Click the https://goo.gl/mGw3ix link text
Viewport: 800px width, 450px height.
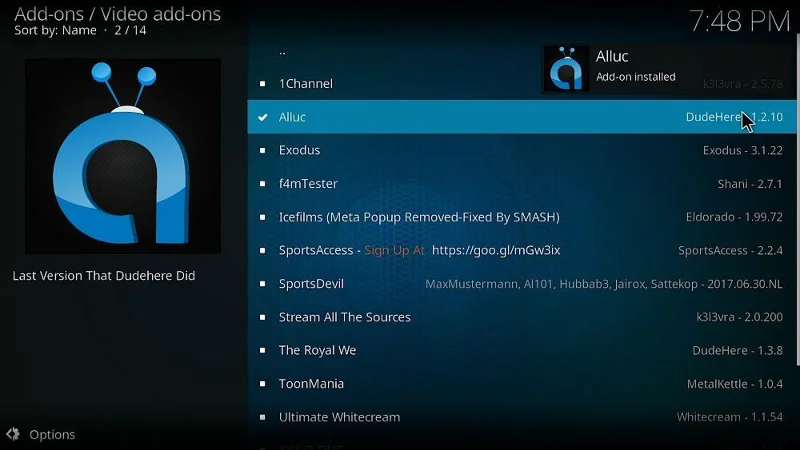496,251
